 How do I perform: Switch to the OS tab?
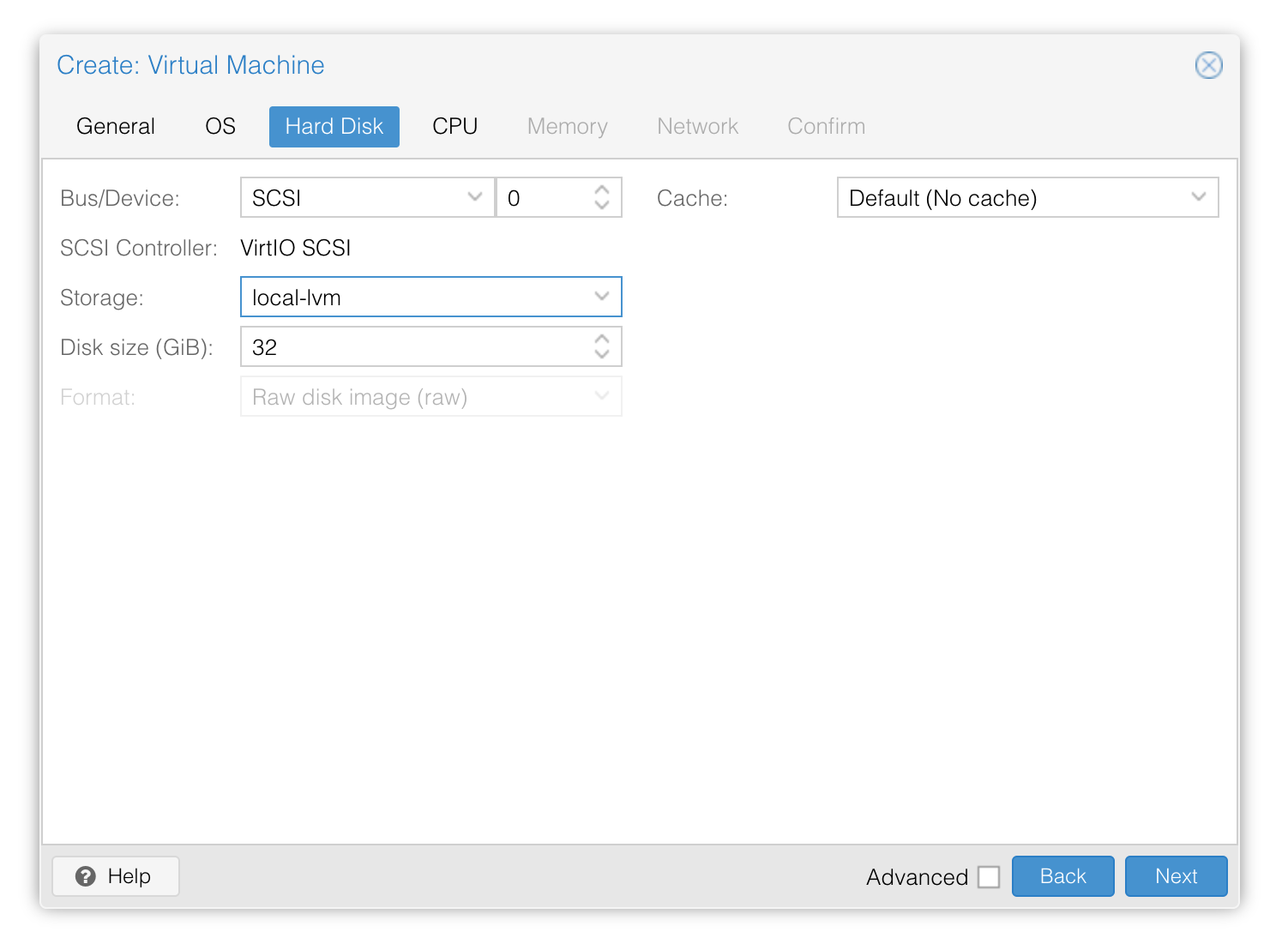pyautogui.click(x=220, y=127)
